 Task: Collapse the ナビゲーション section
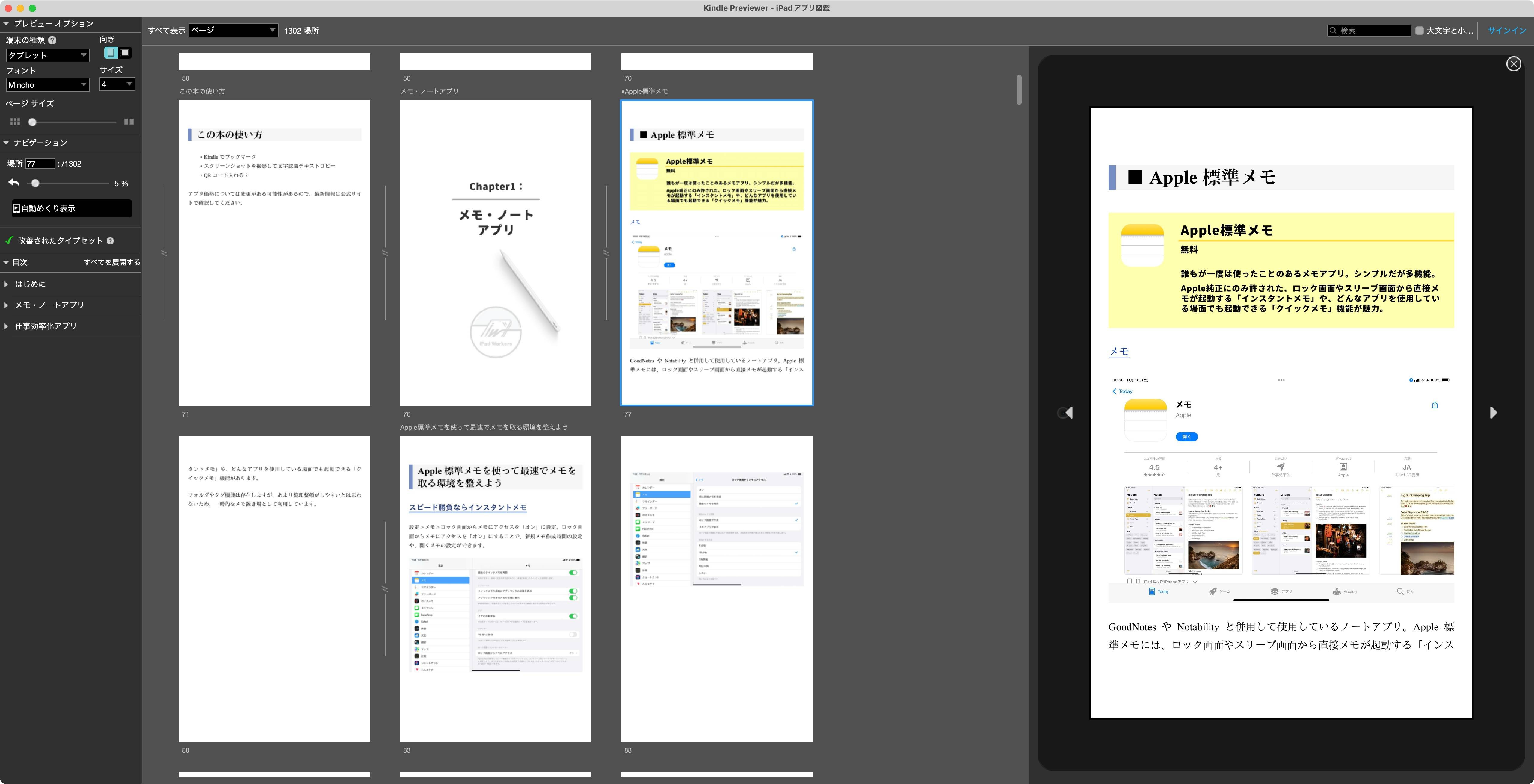click(6, 142)
